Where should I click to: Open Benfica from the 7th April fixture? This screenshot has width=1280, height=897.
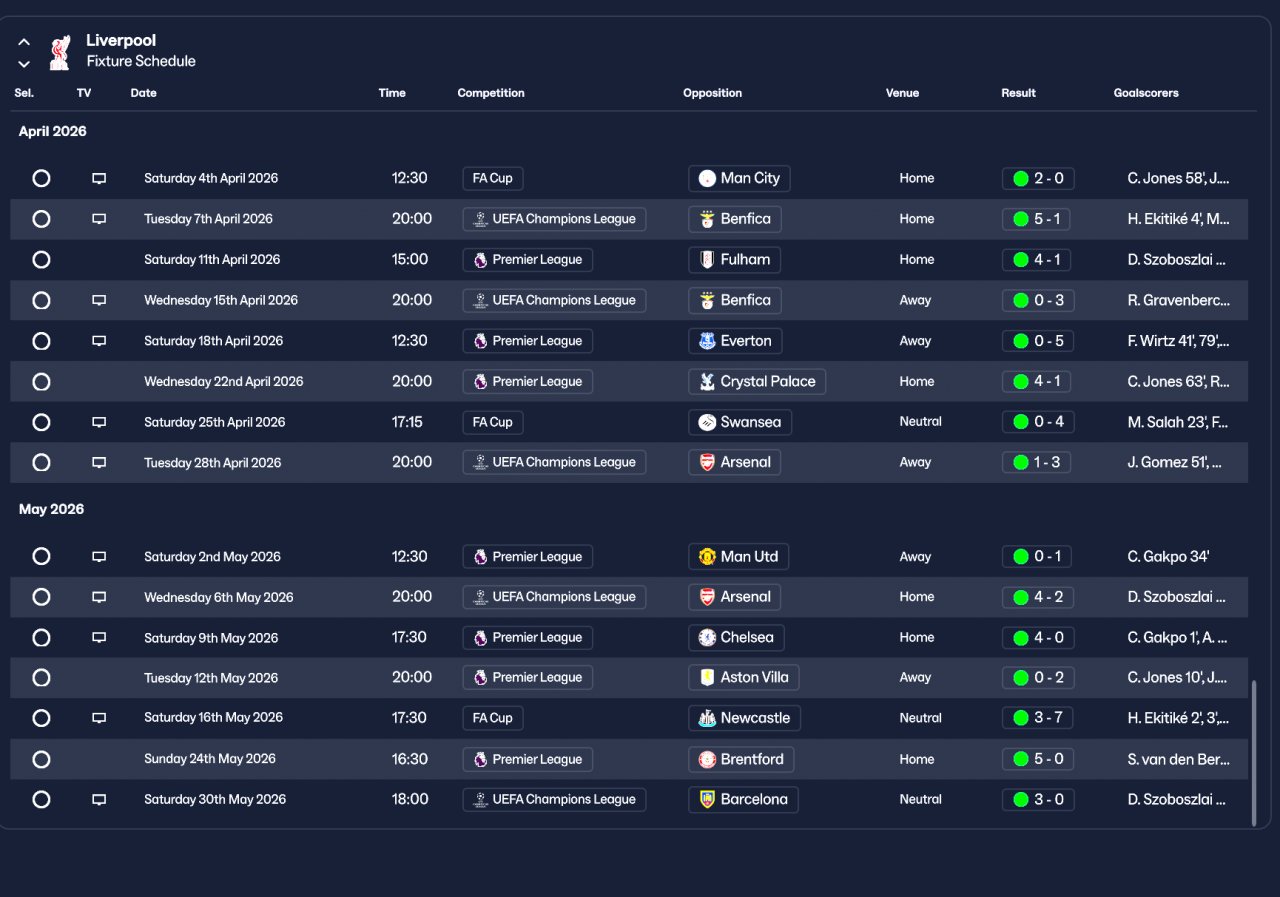[735, 219]
